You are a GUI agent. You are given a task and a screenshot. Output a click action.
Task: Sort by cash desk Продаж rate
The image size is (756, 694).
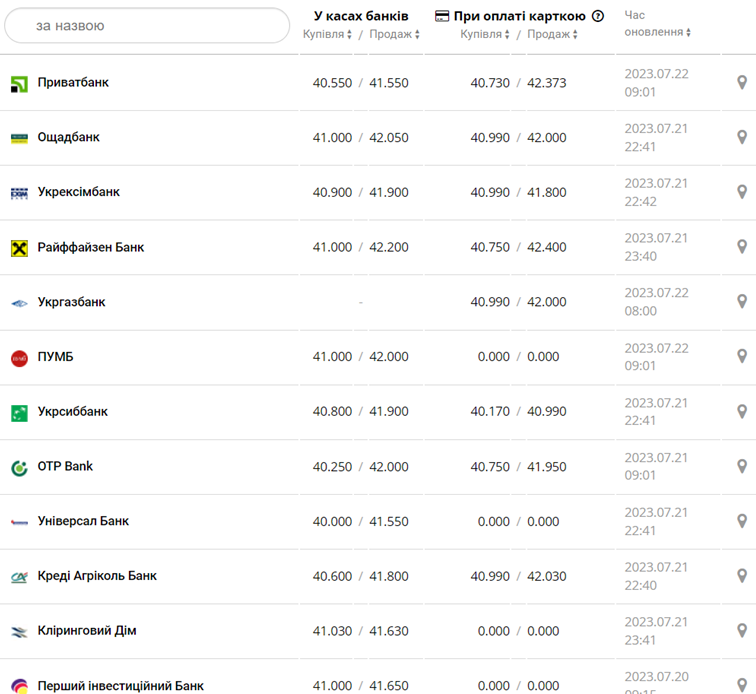[394, 34]
